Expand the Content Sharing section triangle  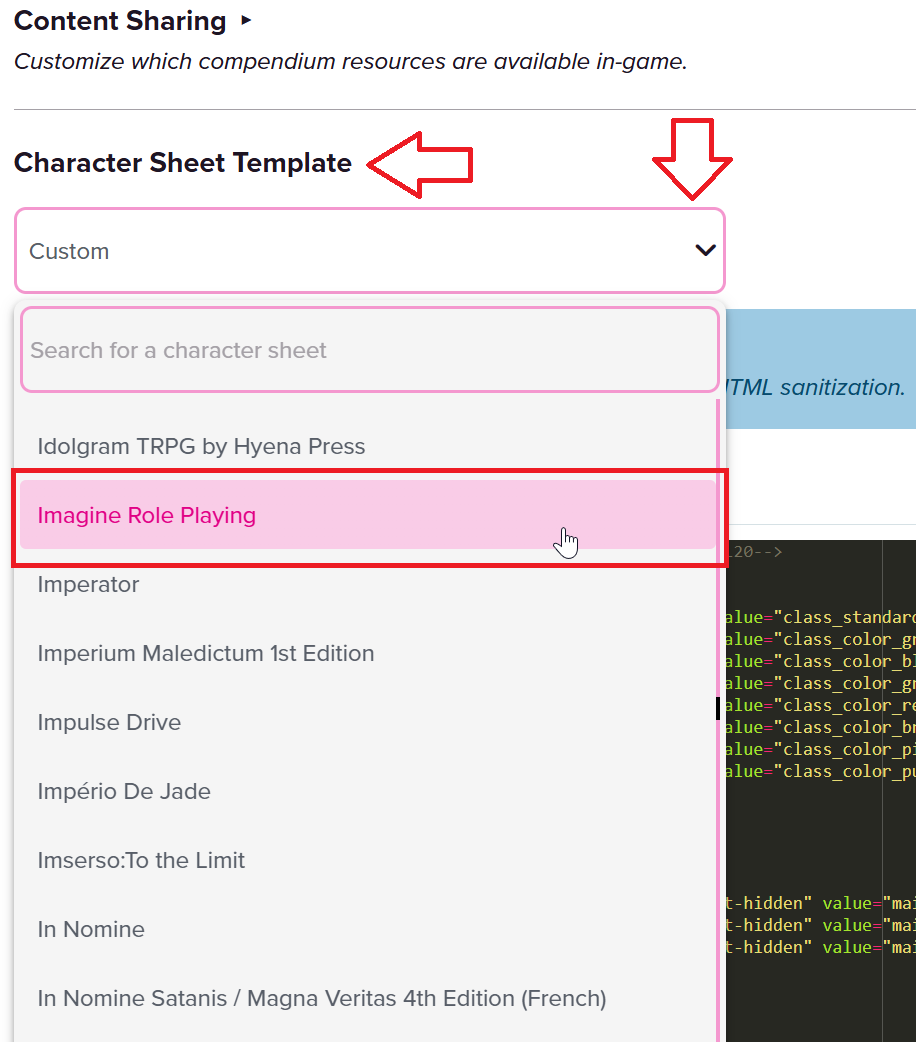click(247, 21)
